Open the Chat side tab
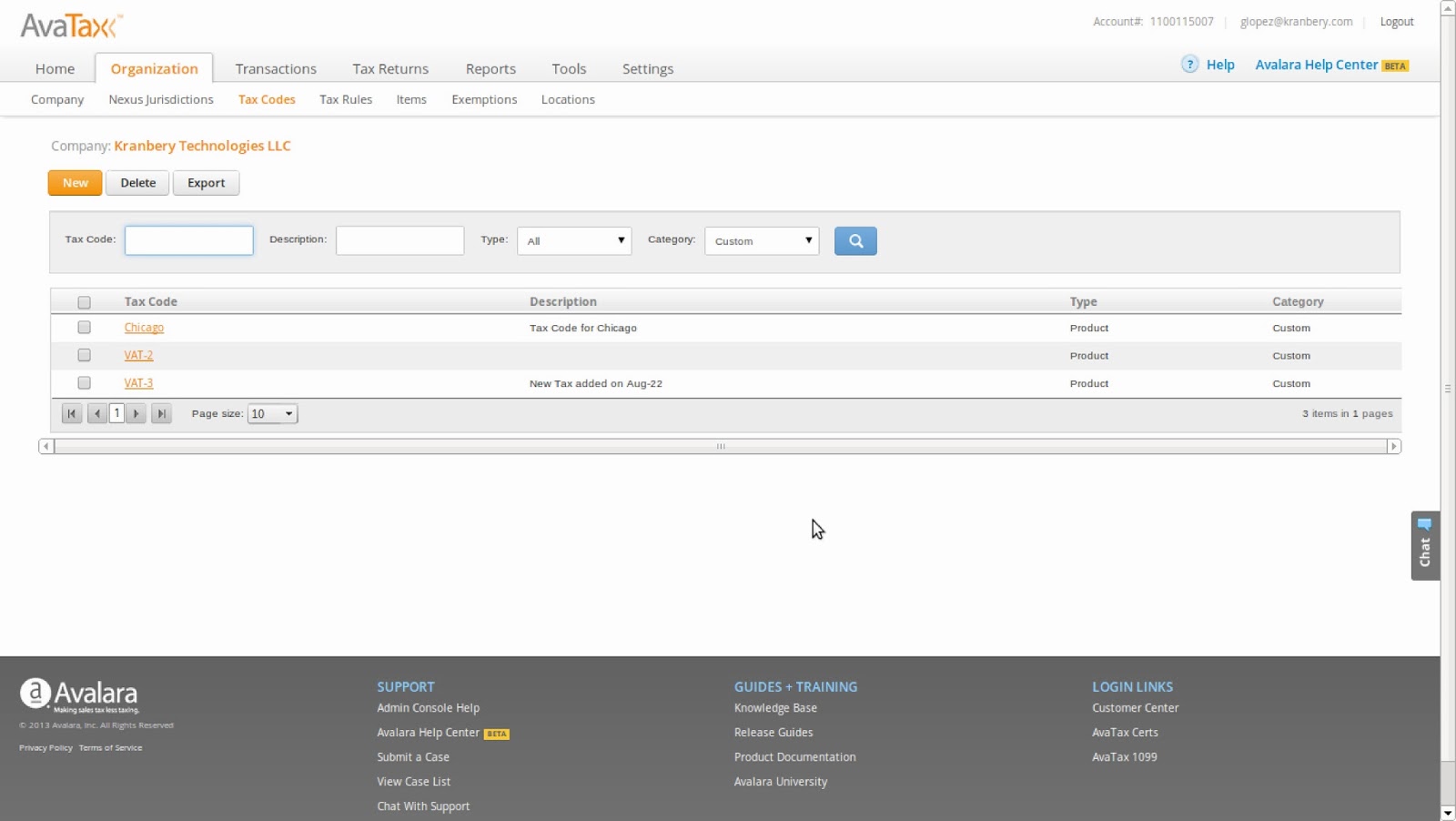 [x=1425, y=545]
